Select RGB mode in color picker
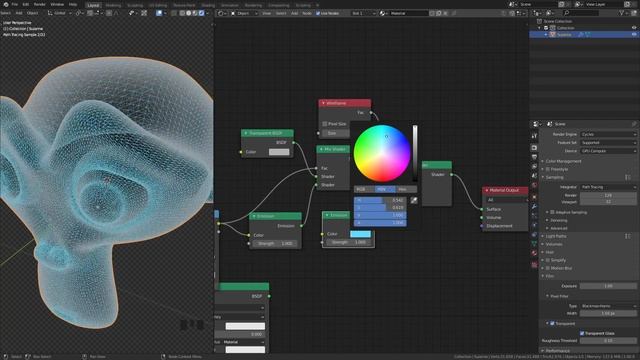 [x=364, y=189]
